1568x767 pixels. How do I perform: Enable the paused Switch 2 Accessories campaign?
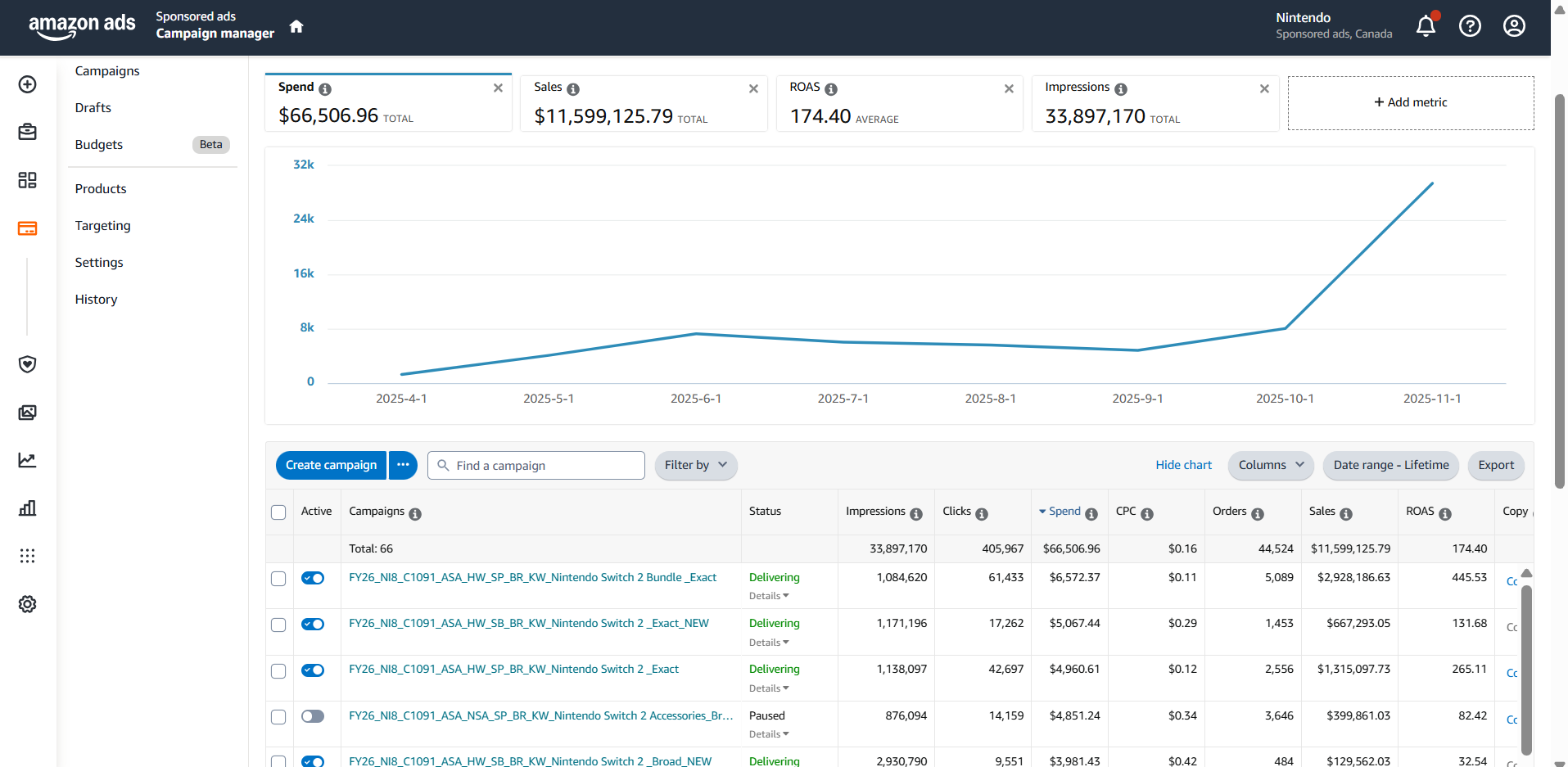[x=313, y=716]
